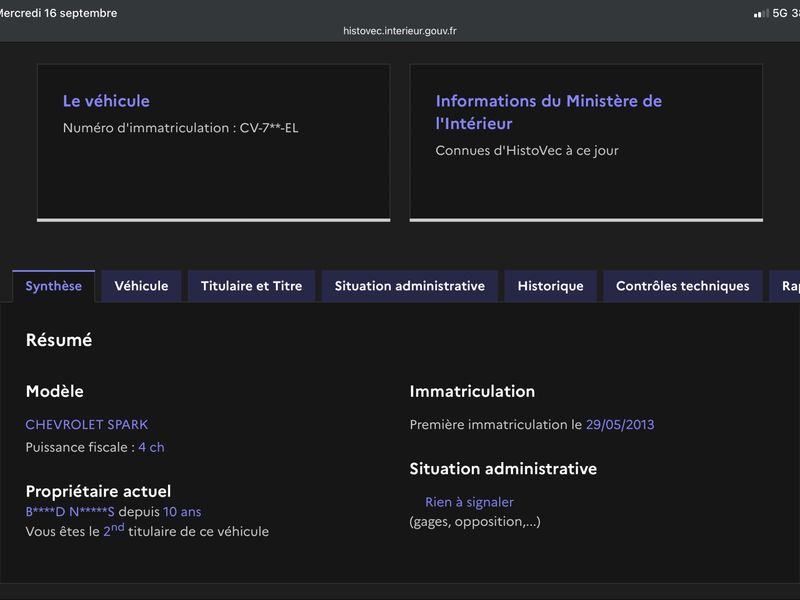Go to the Historique tab
Viewport: 800px width, 600px height.
coord(551,286)
